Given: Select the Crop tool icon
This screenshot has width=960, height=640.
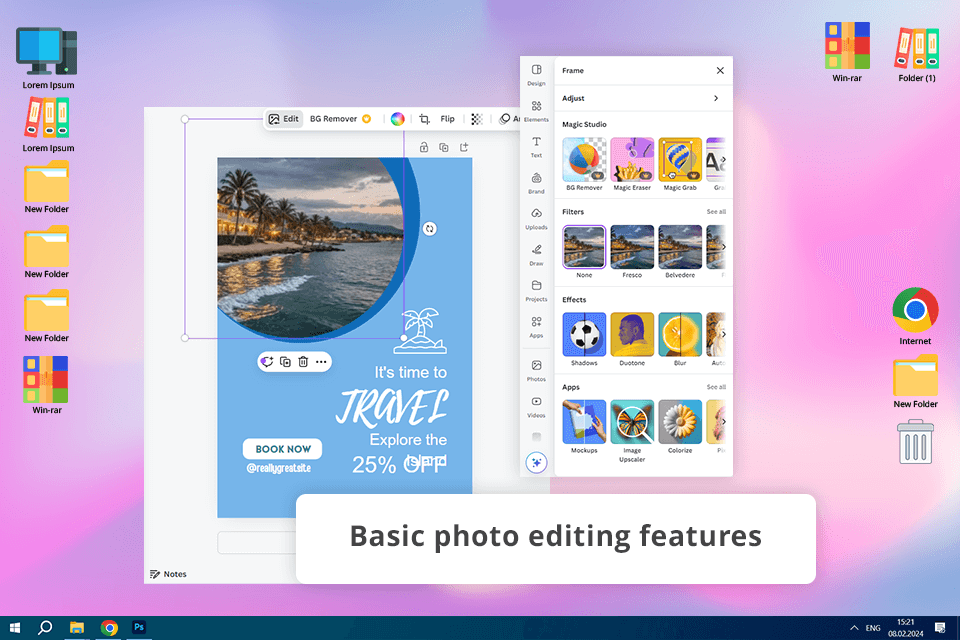Looking at the screenshot, I should 424,119.
